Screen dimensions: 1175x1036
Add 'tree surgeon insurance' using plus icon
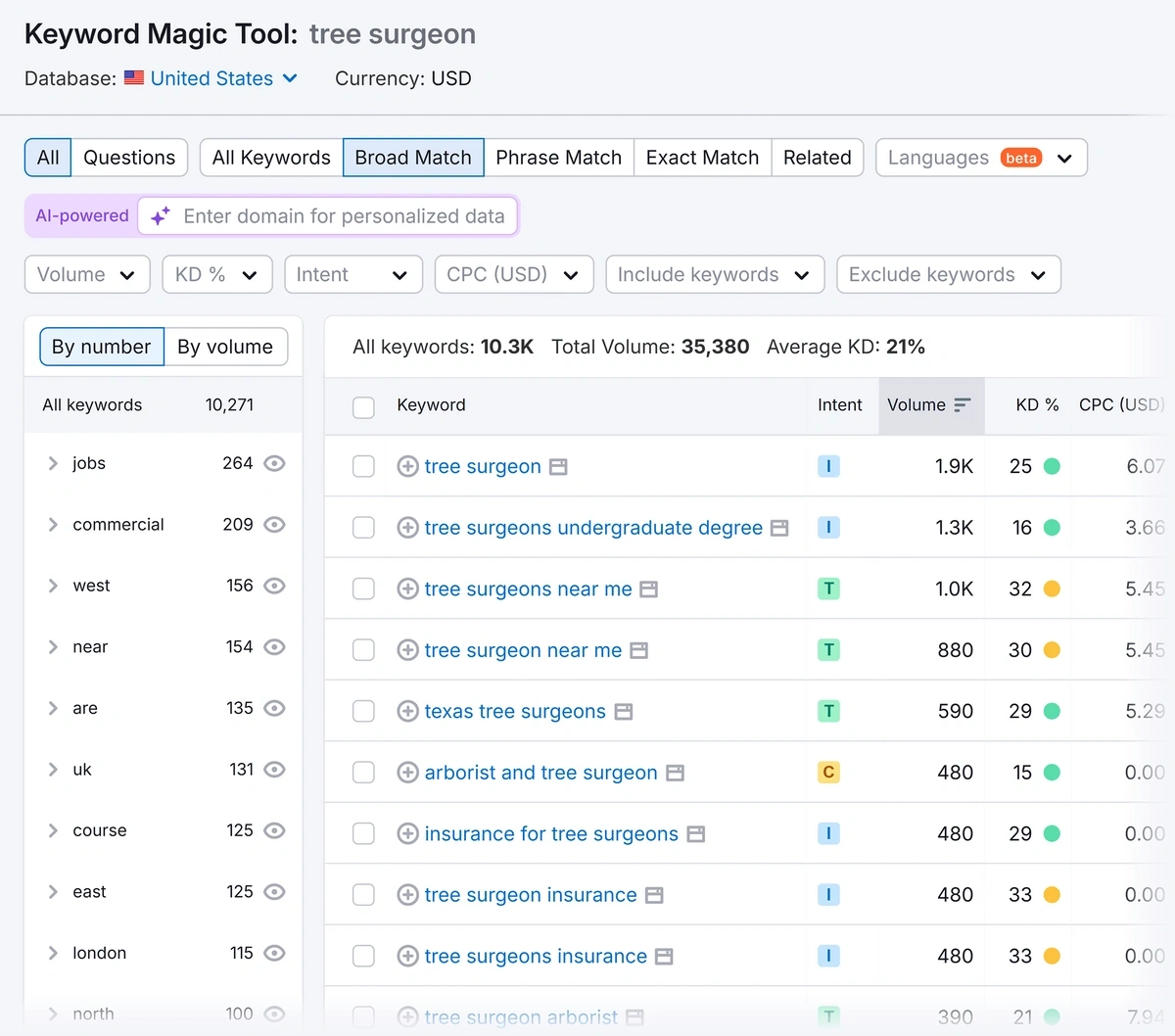tap(408, 895)
